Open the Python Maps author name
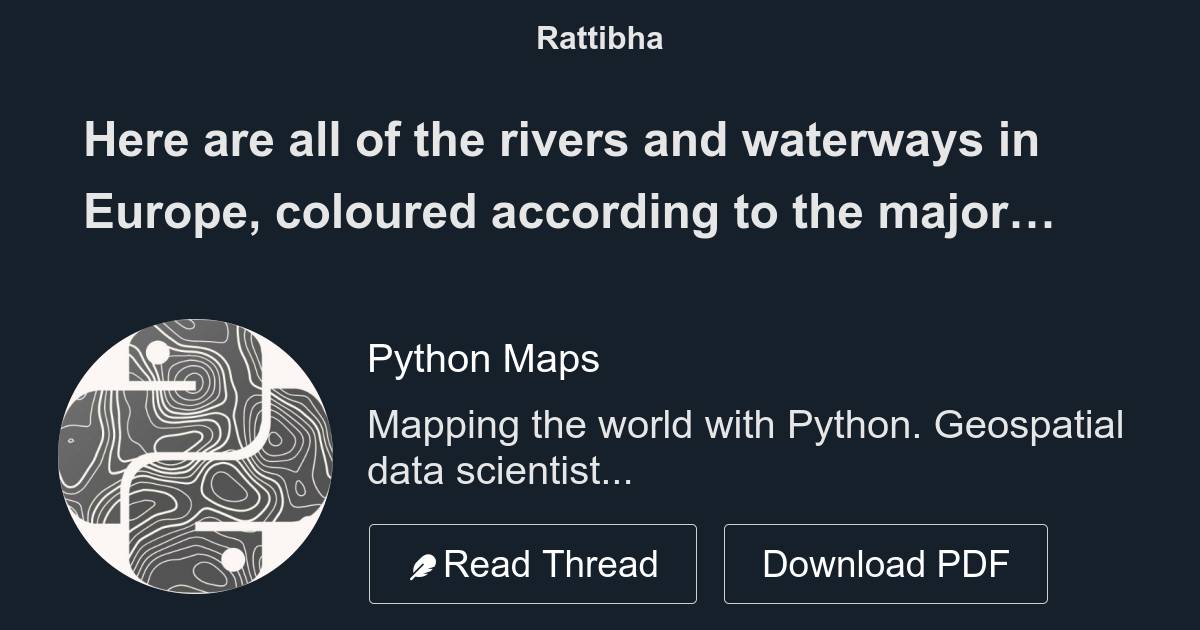Screen dimensions: 1200x630 click(x=483, y=358)
